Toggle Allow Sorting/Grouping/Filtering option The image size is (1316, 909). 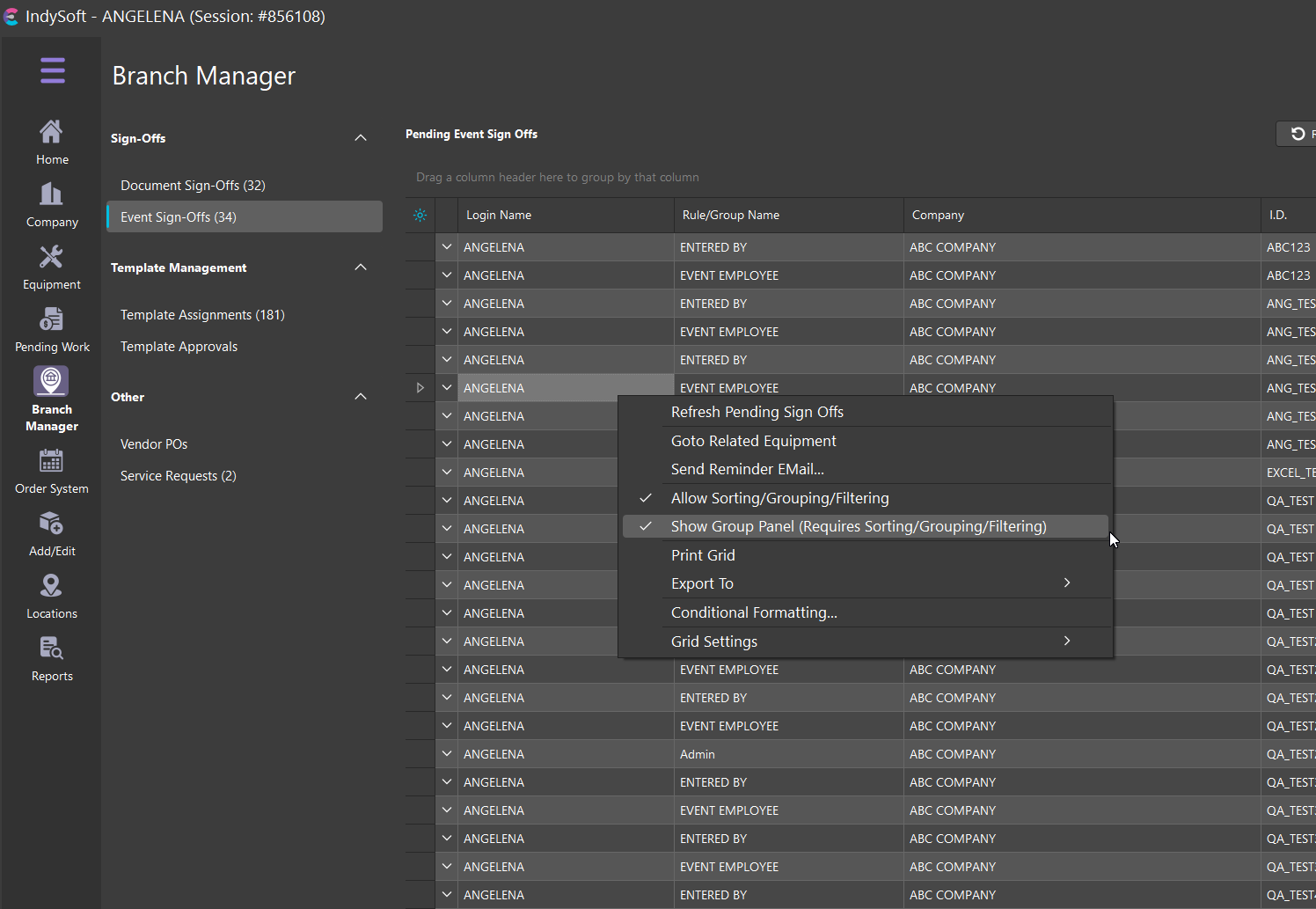(x=779, y=498)
